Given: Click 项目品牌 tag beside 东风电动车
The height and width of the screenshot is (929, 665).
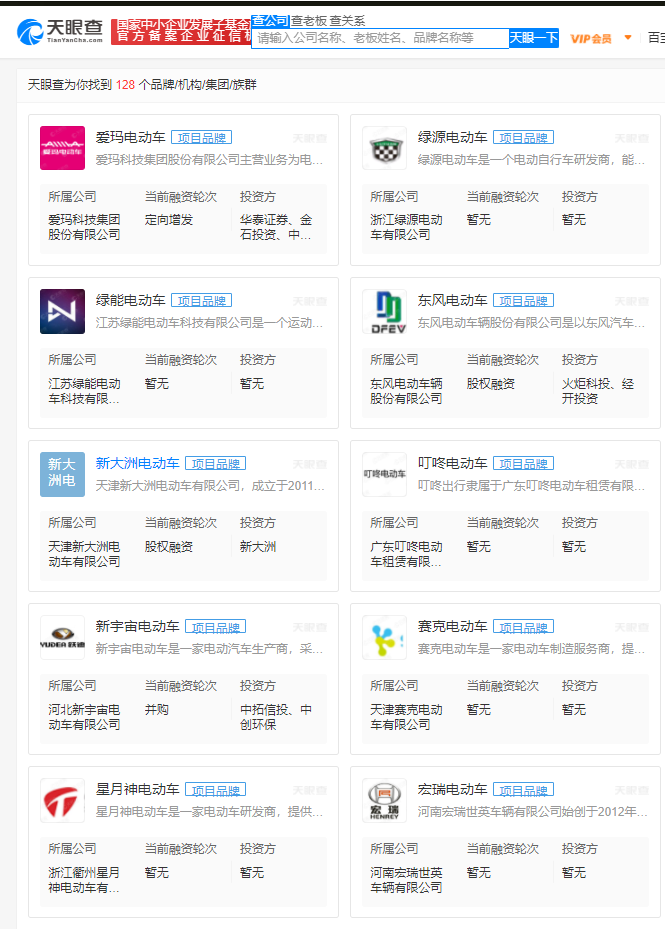Looking at the screenshot, I should click(523, 300).
